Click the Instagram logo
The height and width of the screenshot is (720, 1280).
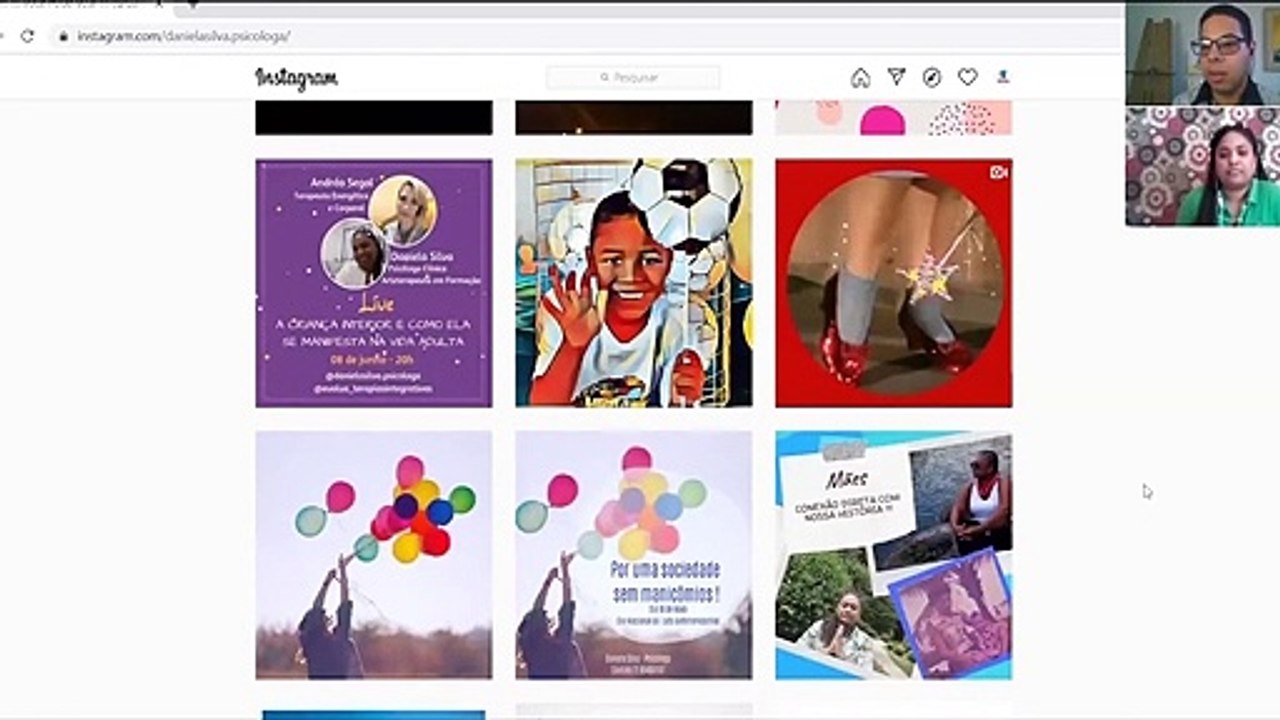[x=297, y=78]
